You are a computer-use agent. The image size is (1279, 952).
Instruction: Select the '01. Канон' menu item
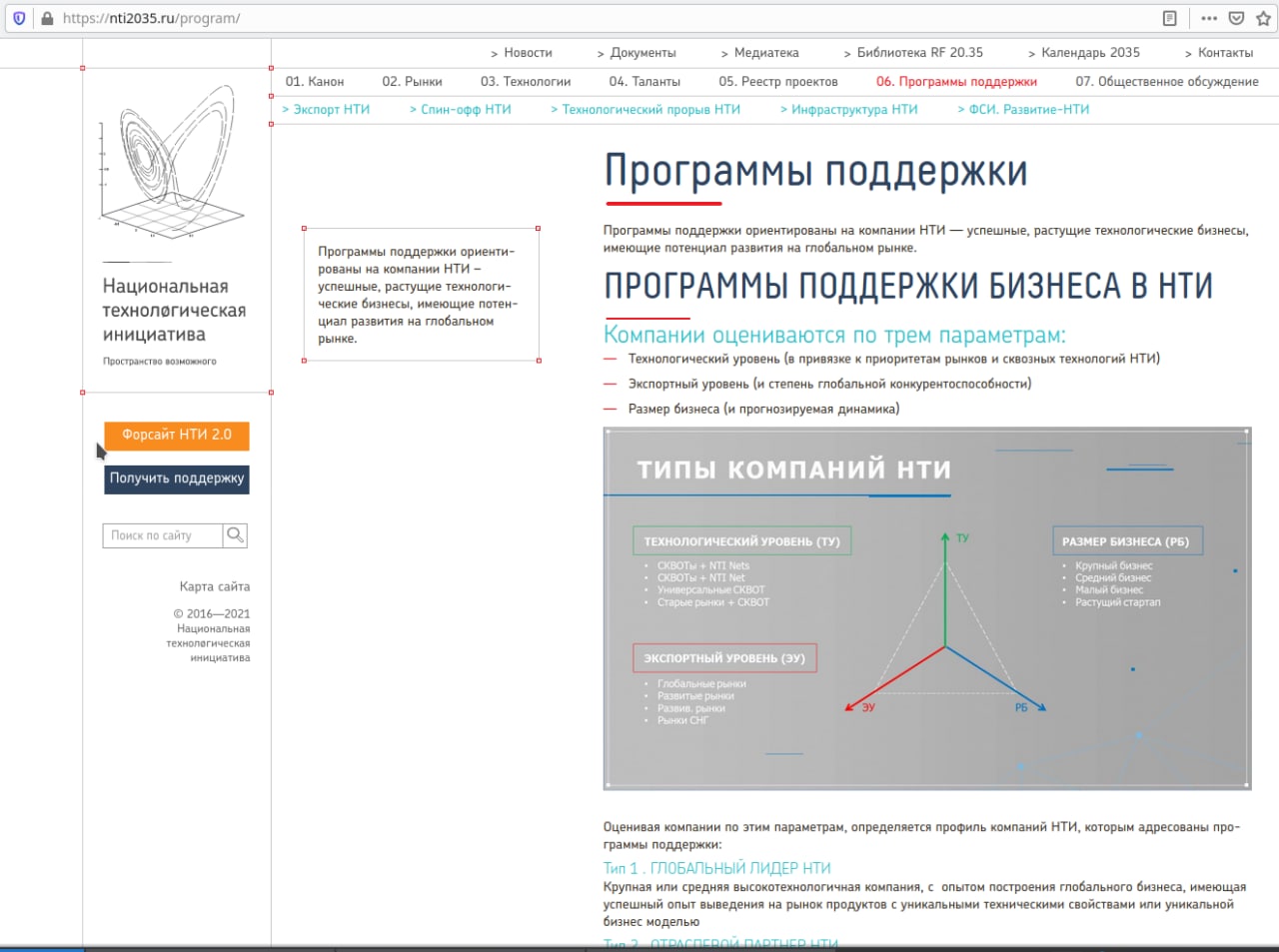tap(315, 82)
